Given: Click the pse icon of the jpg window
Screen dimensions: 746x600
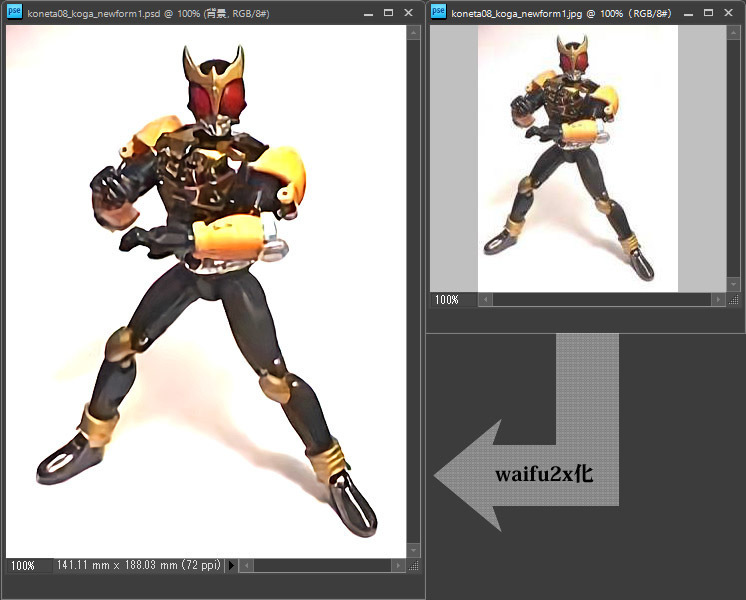Looking at the screenshot, I should click(x=438, y=11).
